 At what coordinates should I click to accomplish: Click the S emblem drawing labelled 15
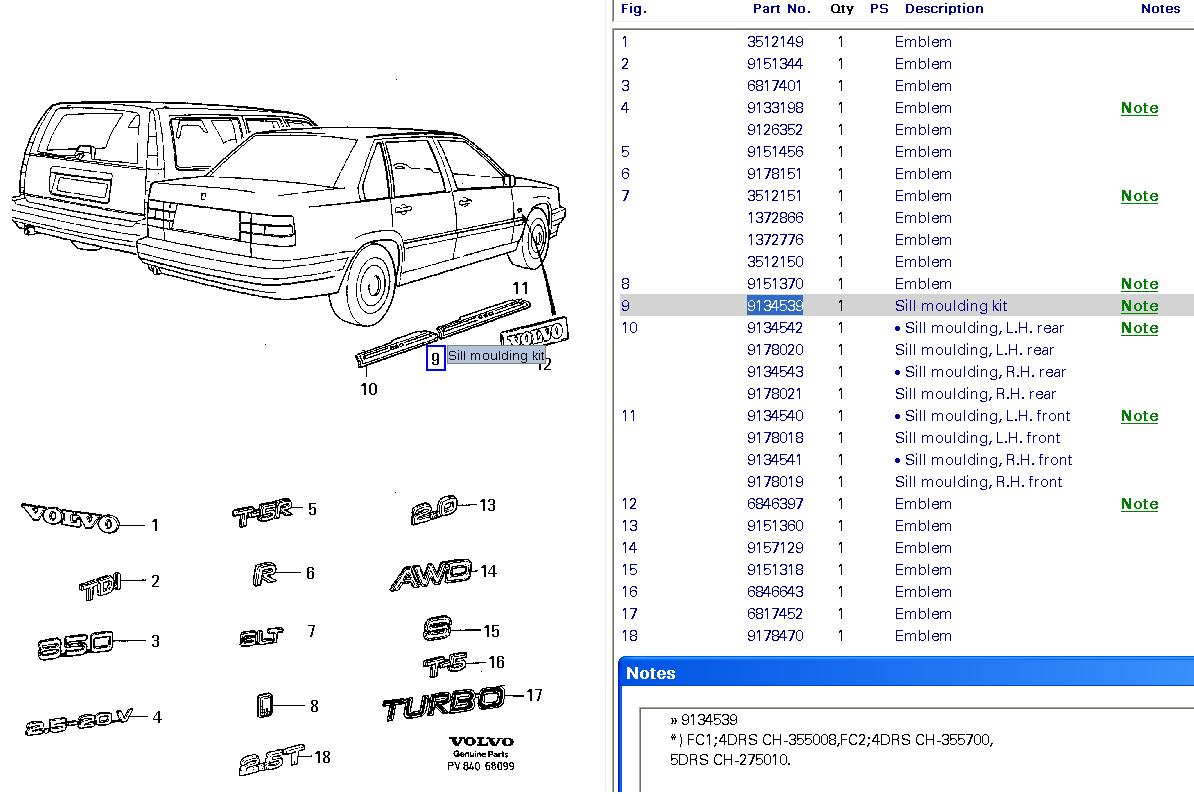437,629
